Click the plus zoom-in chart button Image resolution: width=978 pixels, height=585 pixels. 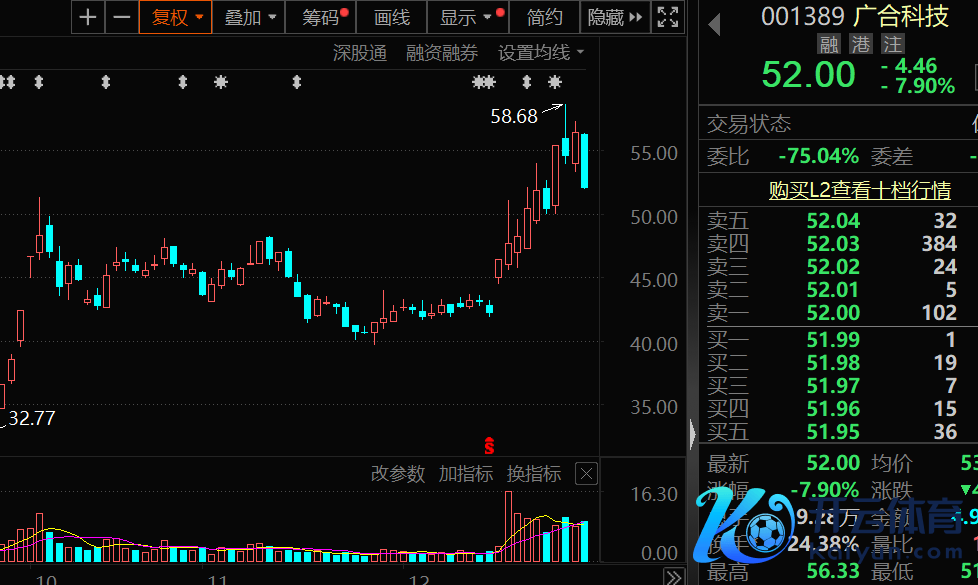tap(89, 17)
